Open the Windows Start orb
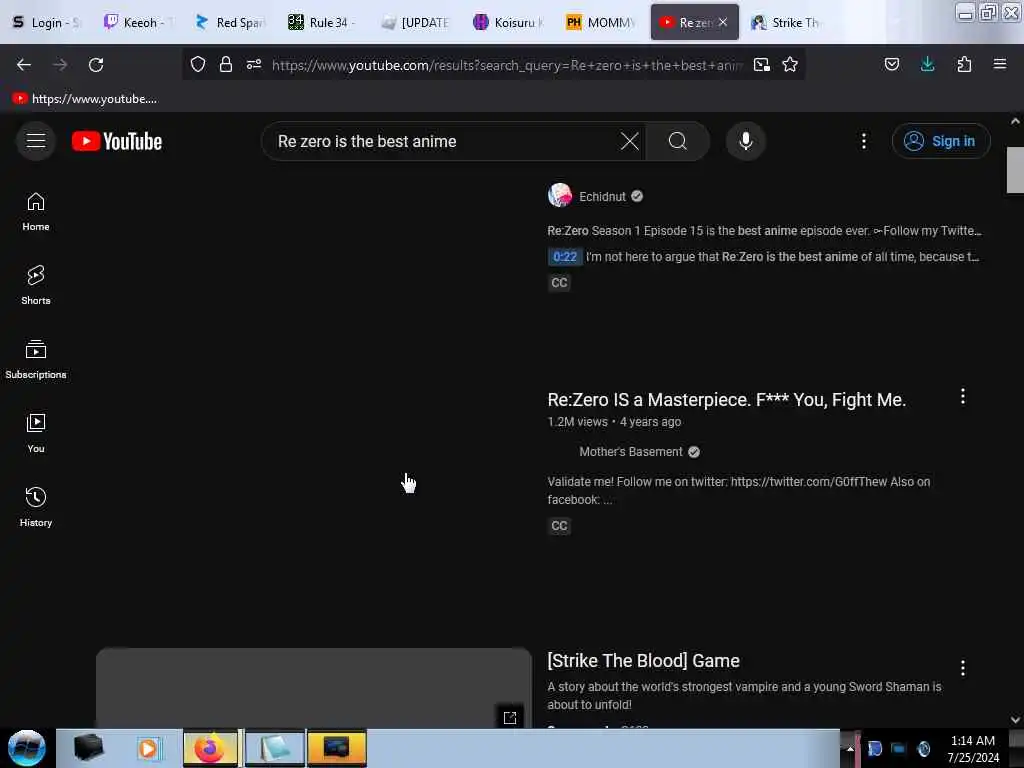The height and width of the screenshot is (768, 1024). pyautogui.click(x=27, y=748)
